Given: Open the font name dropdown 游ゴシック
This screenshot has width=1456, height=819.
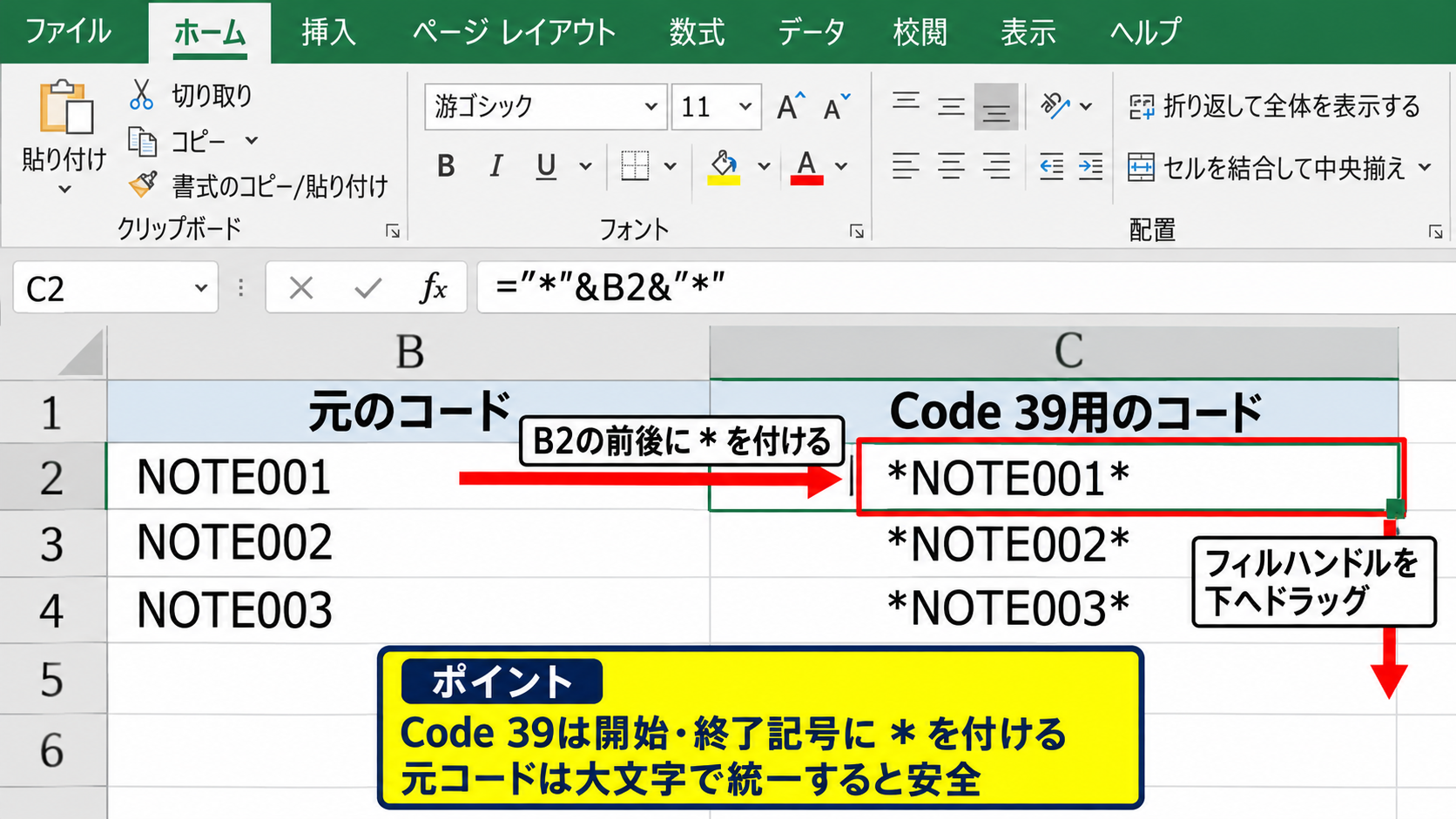Looking at the screenshot, I should coord(650,106).
